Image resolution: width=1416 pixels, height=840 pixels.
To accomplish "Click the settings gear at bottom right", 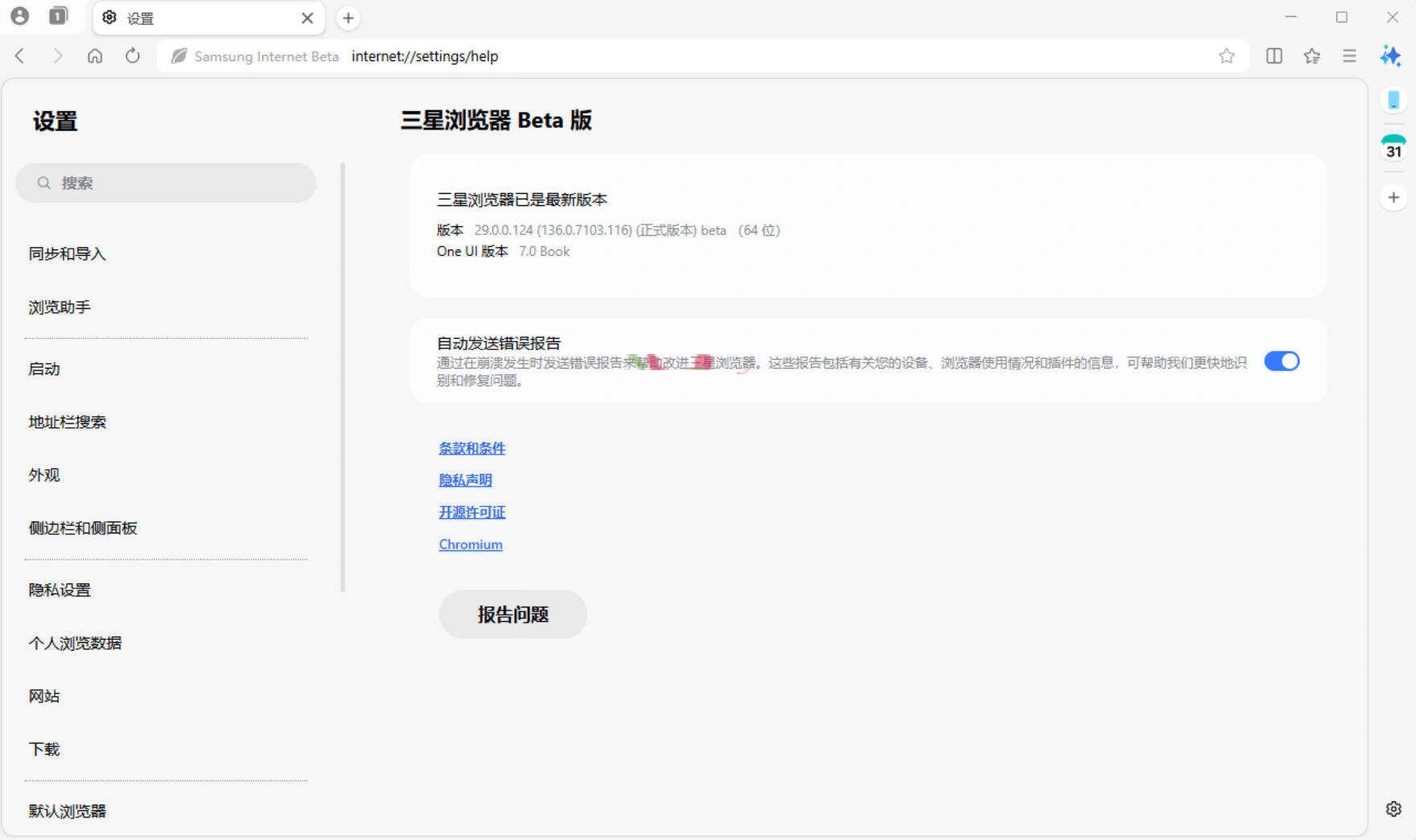I will click(x=1393, y=807).
